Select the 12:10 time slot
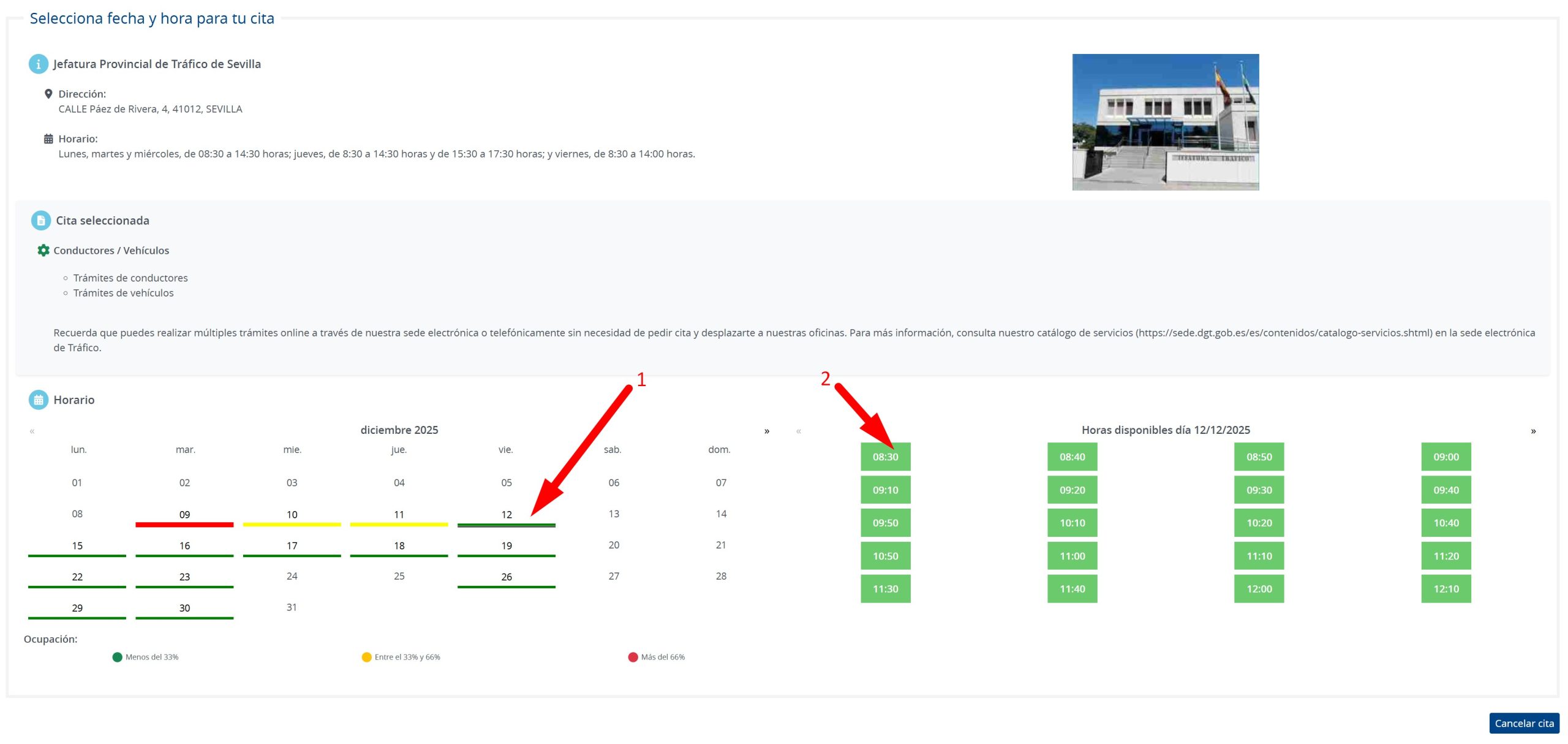Screen dimensions: 1568x744 pos(1445,589)
